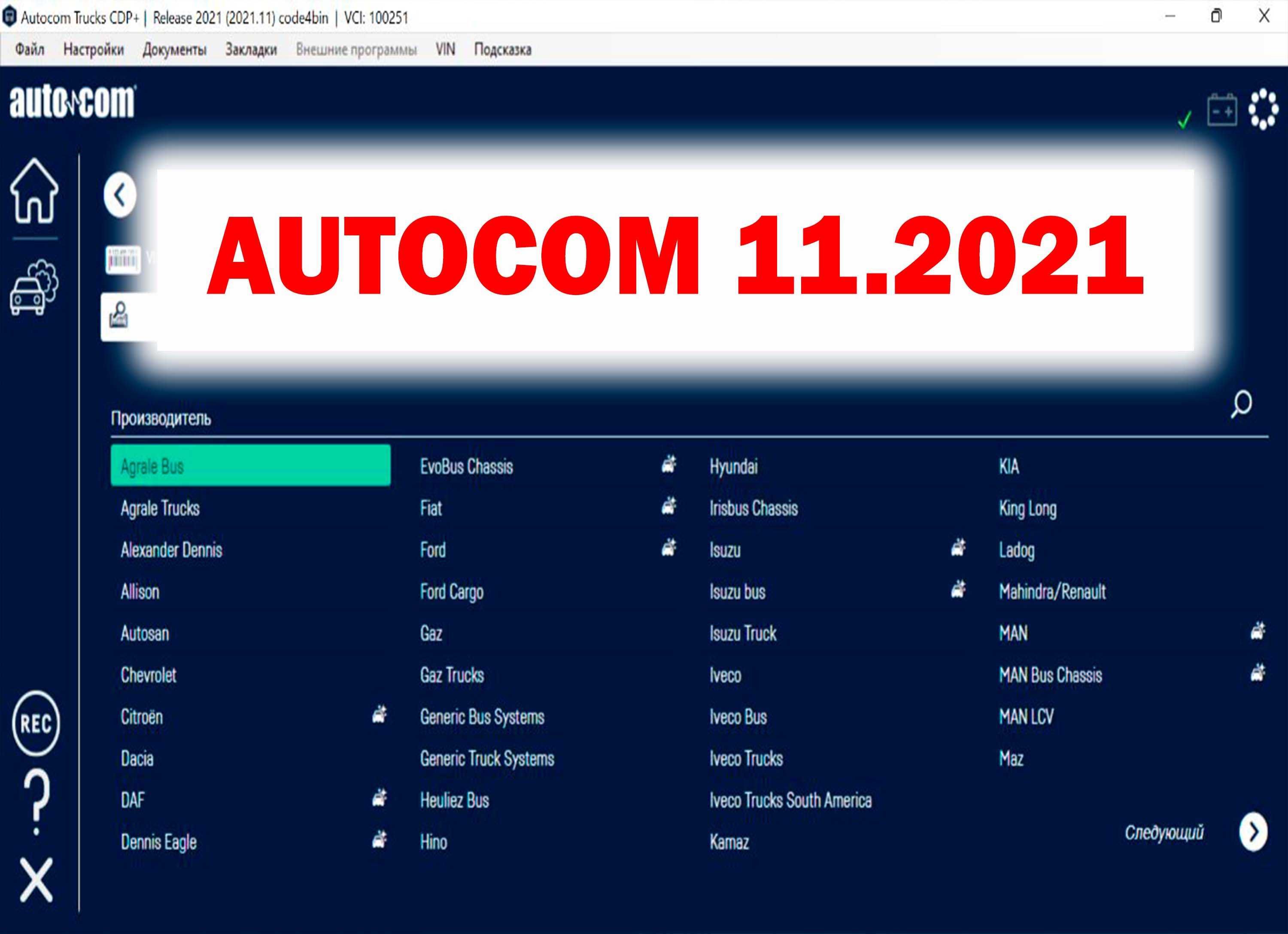
Task: Click the car icon beside Dennis Eagle
Action: pyautogui.click(x=380, y=839)
